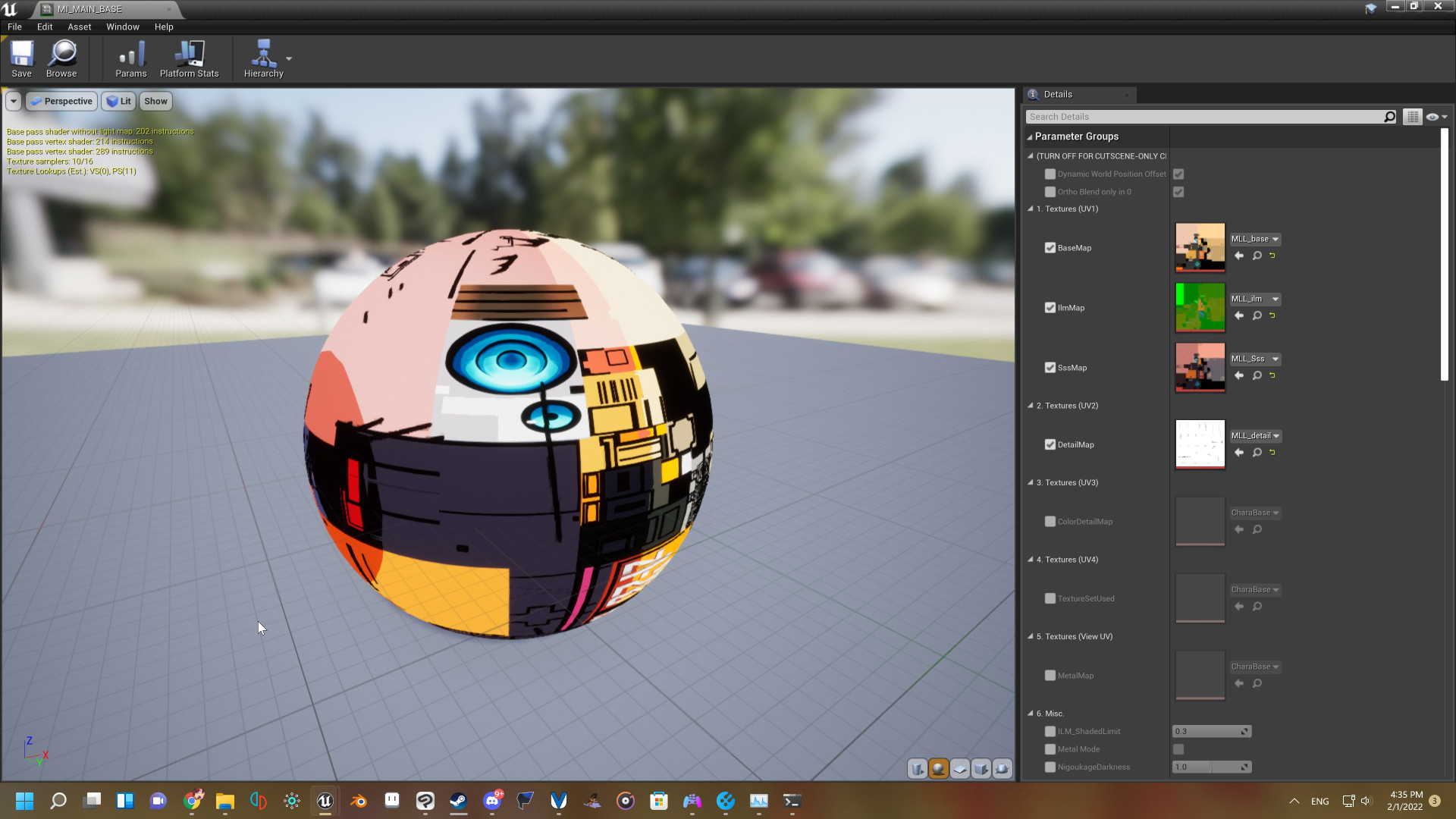Open the MLL_ilm asset dropdown
1456x819 pixels.
point(1276,299)
